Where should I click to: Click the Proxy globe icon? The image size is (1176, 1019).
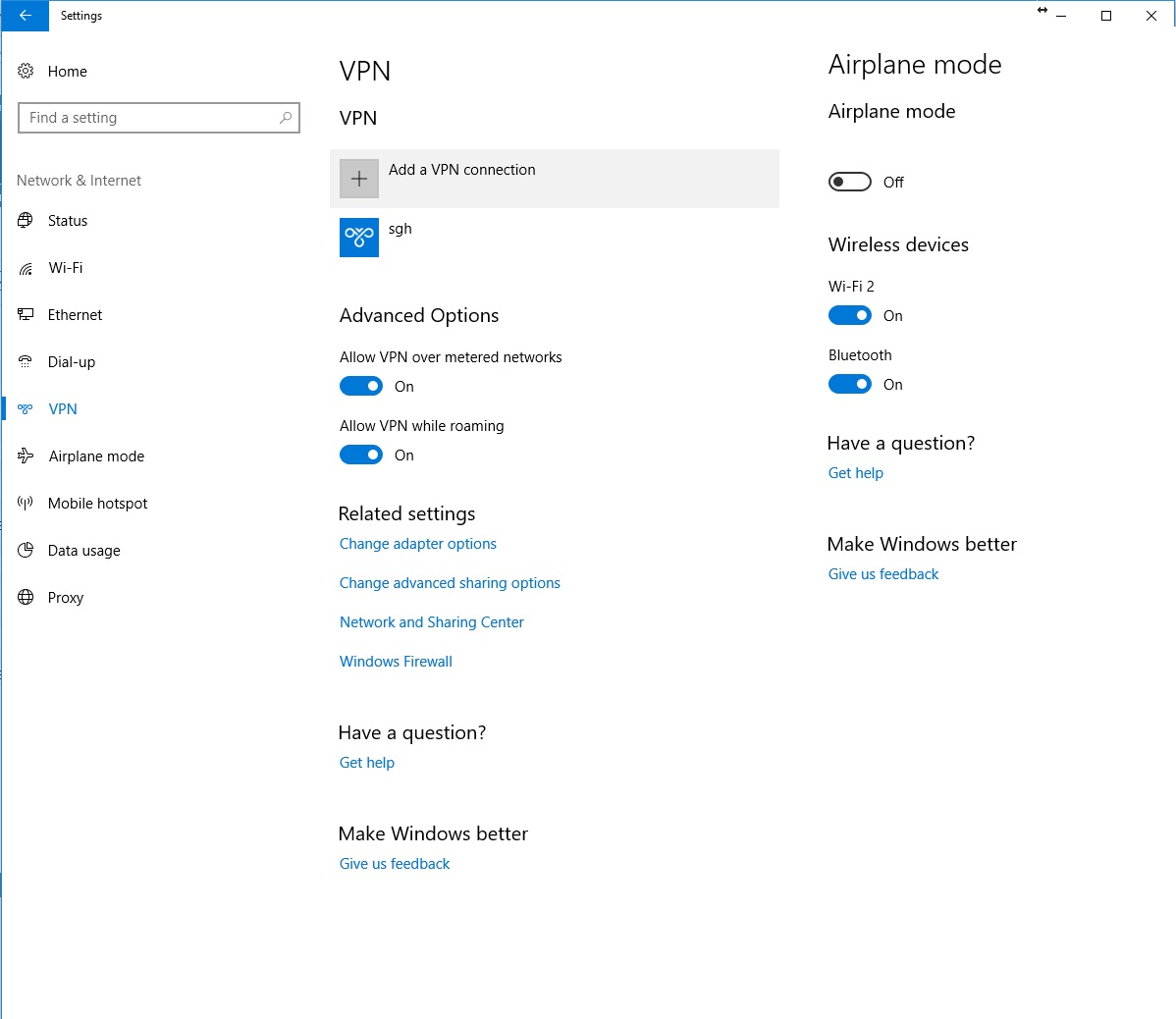click(x=26, y=598)
